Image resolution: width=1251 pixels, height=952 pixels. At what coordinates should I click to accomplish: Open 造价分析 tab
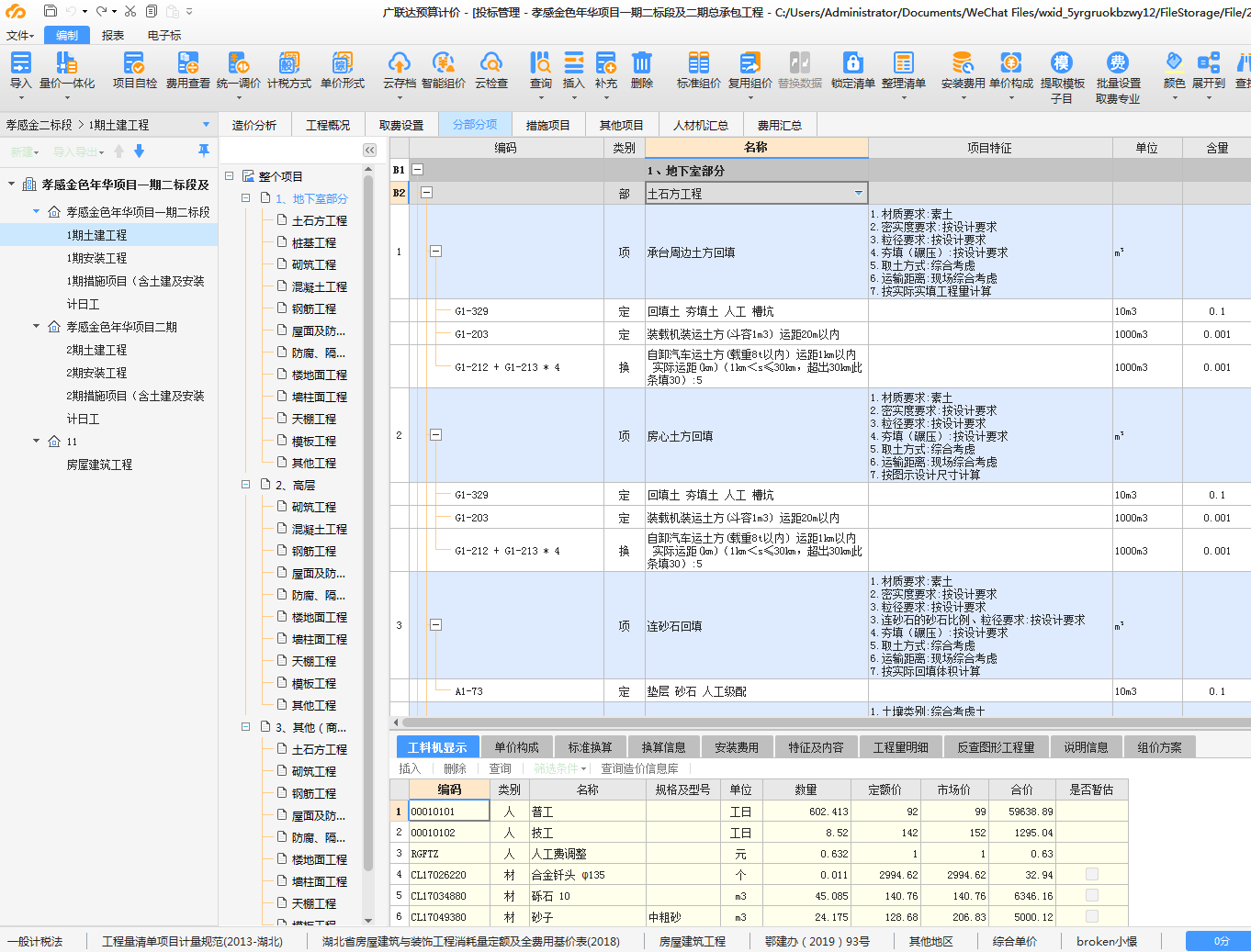click(254, 125)
